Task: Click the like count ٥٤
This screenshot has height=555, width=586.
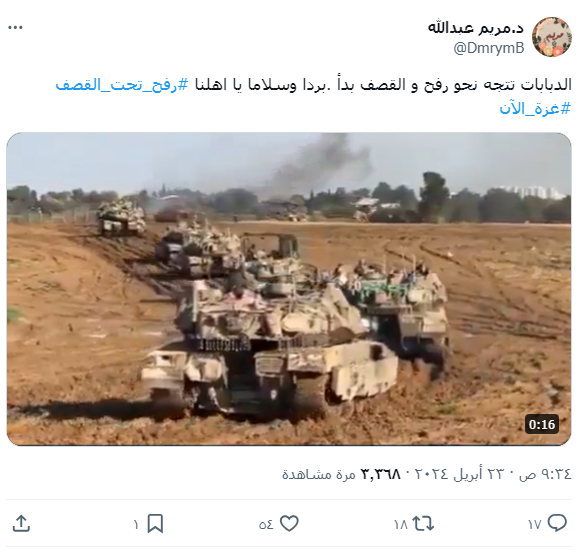Action: (266, 524)
